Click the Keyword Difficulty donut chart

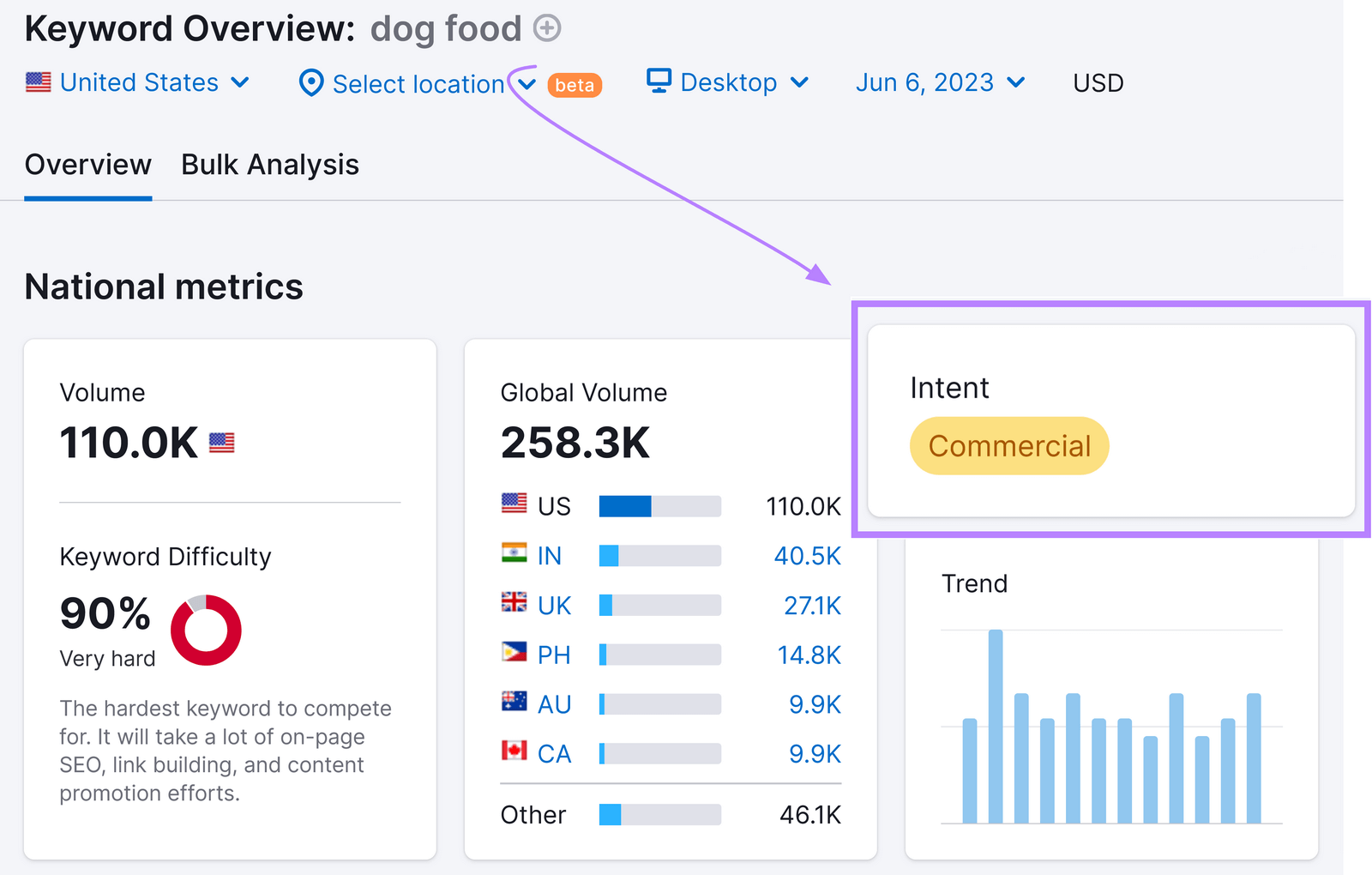207,631
